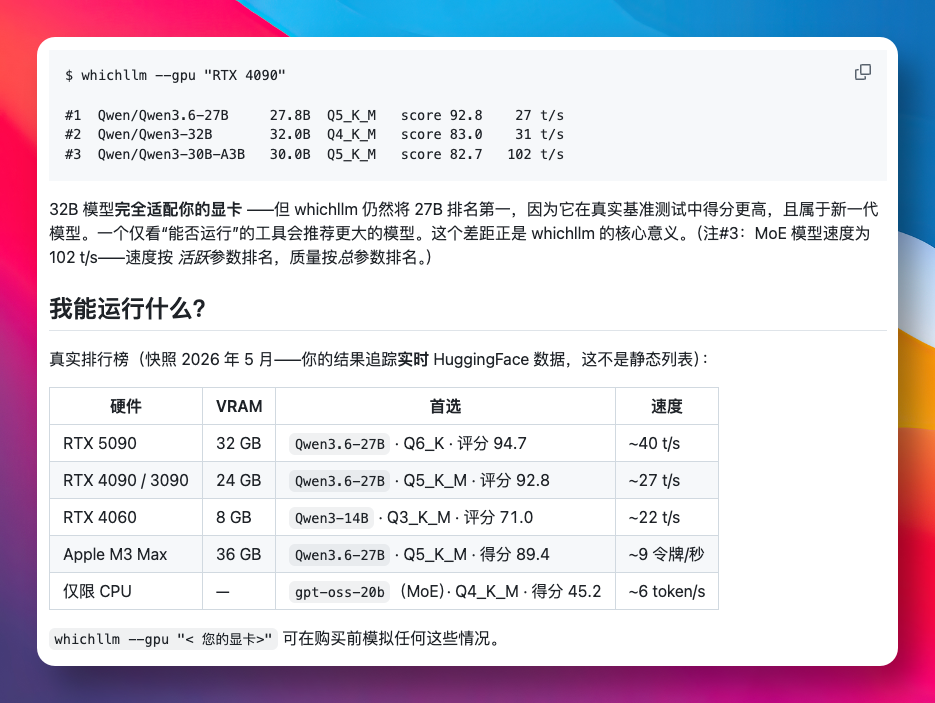Screen dimensions: 935x703
Task: Click the 'Apple M3 Max' table cell
Action: click(126, 554)
